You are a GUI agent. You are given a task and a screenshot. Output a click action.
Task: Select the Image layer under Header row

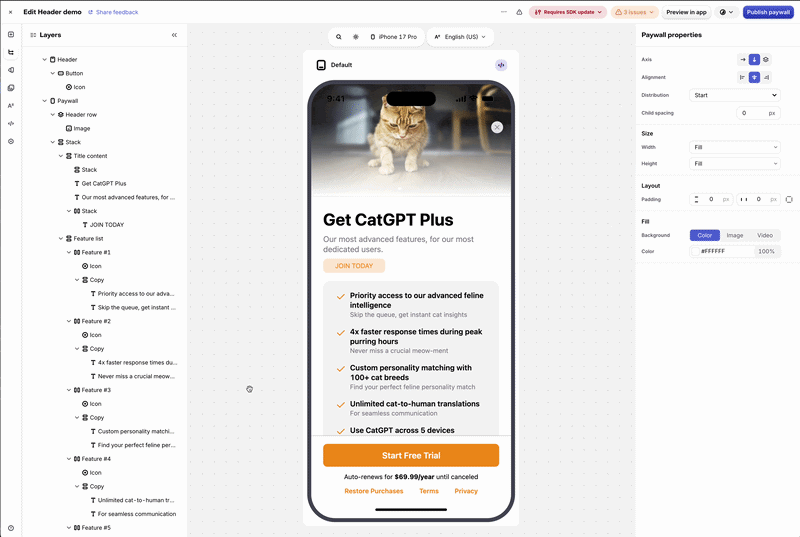click(78, 129)
